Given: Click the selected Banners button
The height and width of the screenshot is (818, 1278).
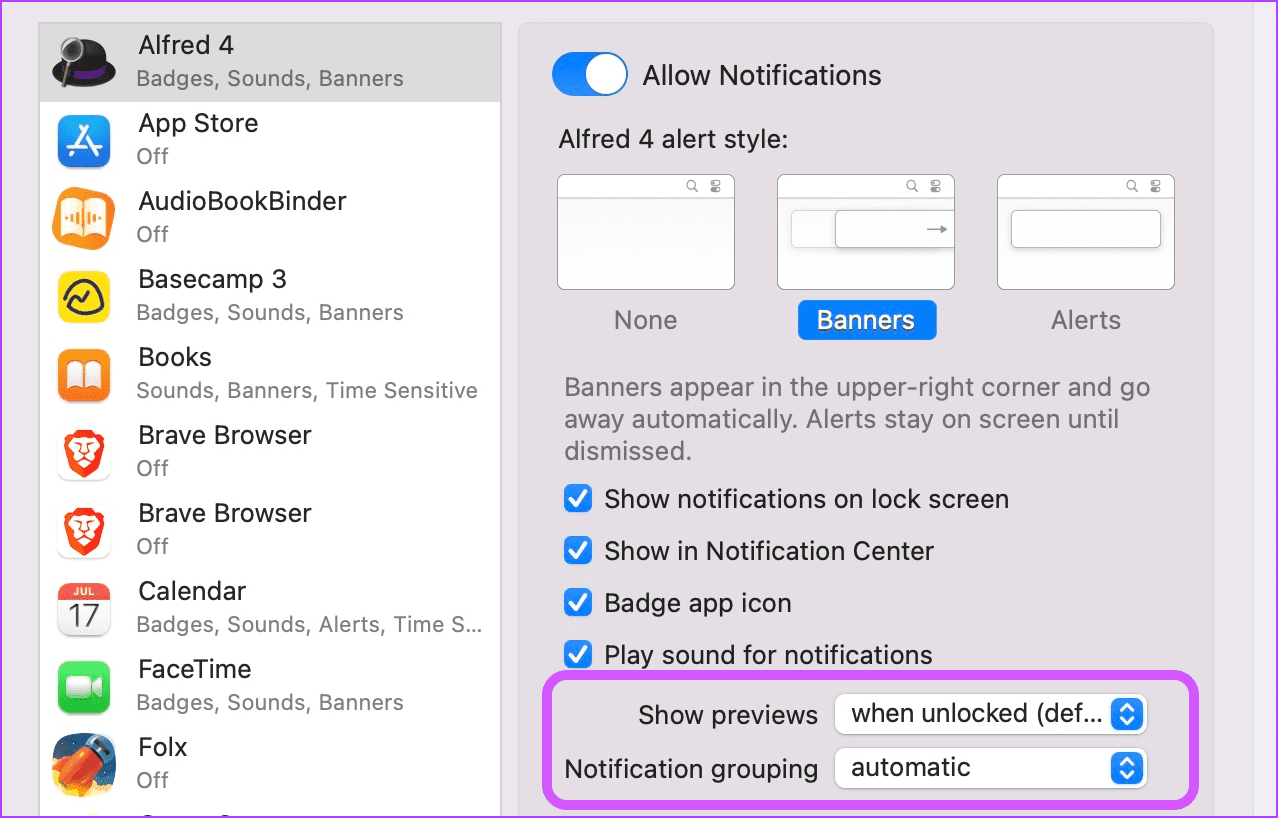Looking at the screenshot, I should tap(867, 320).
